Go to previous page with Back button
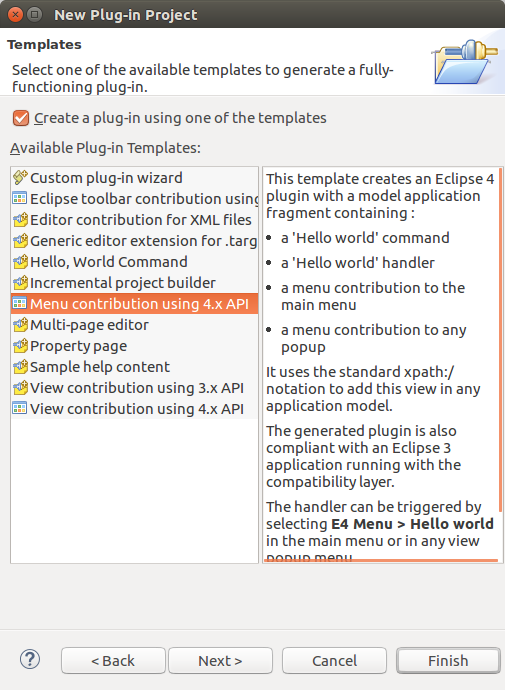 113,661
